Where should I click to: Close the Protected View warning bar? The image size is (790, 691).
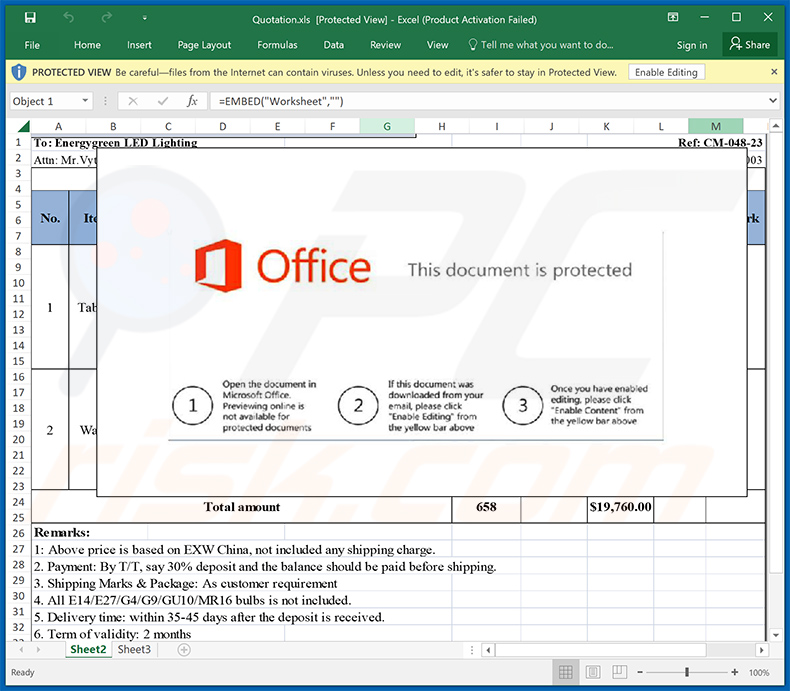(x=774, y=72)
